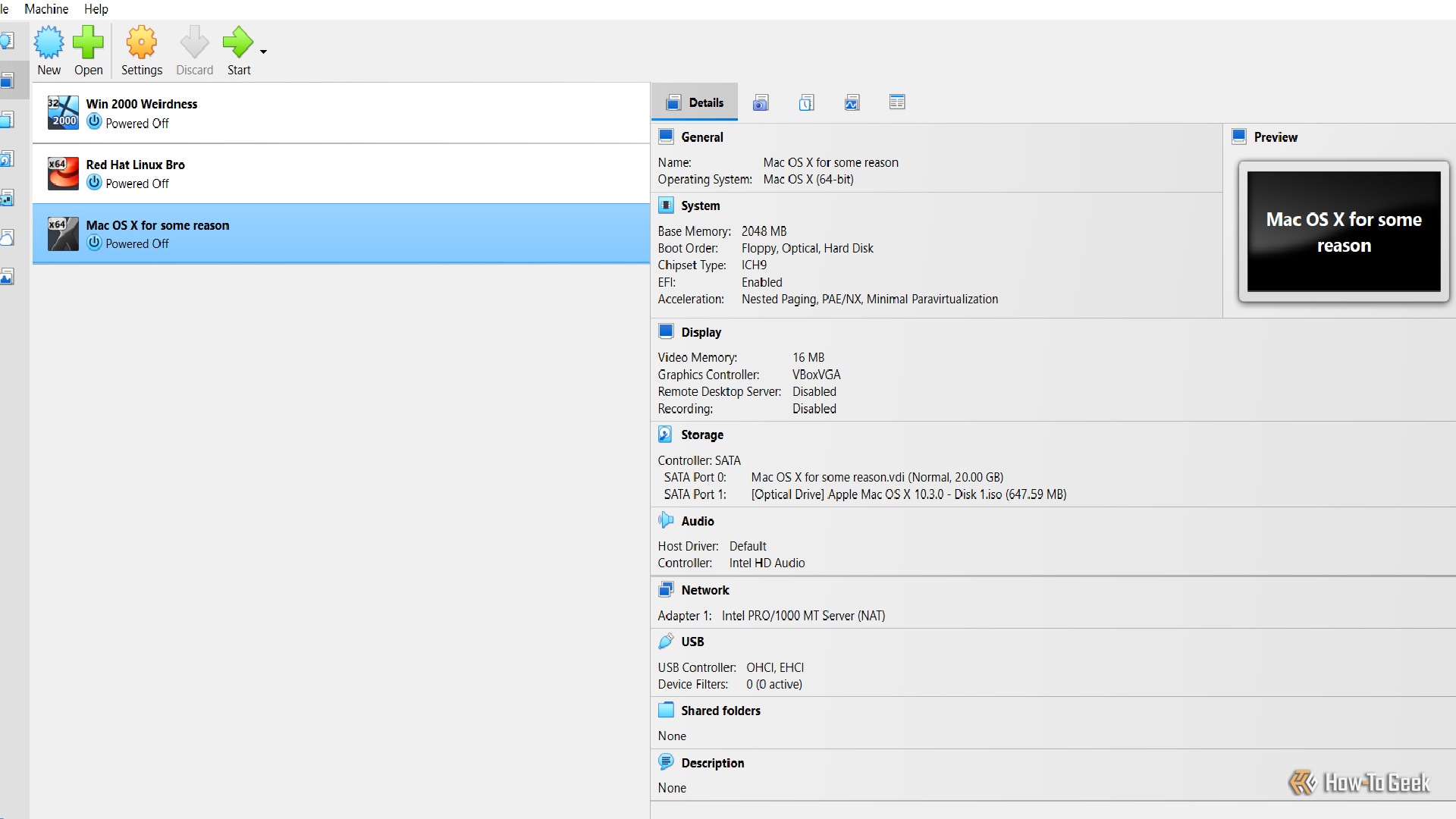The image size is (1456, 819).
Task: Click Graphics Controller value VBoxVGA
Action: (x=817, y=375)
